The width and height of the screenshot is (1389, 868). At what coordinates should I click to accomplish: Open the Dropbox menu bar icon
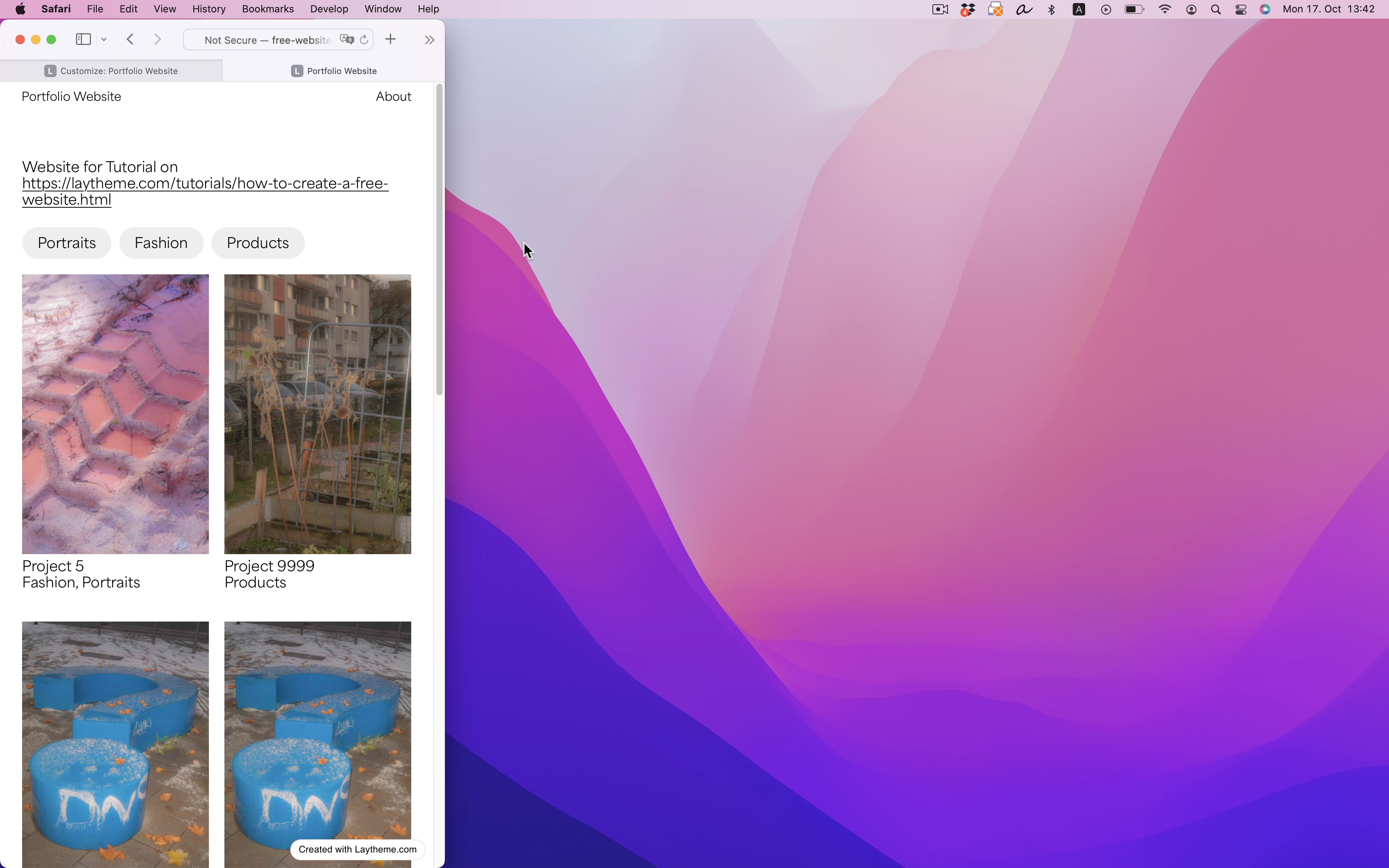click(968, 9)
